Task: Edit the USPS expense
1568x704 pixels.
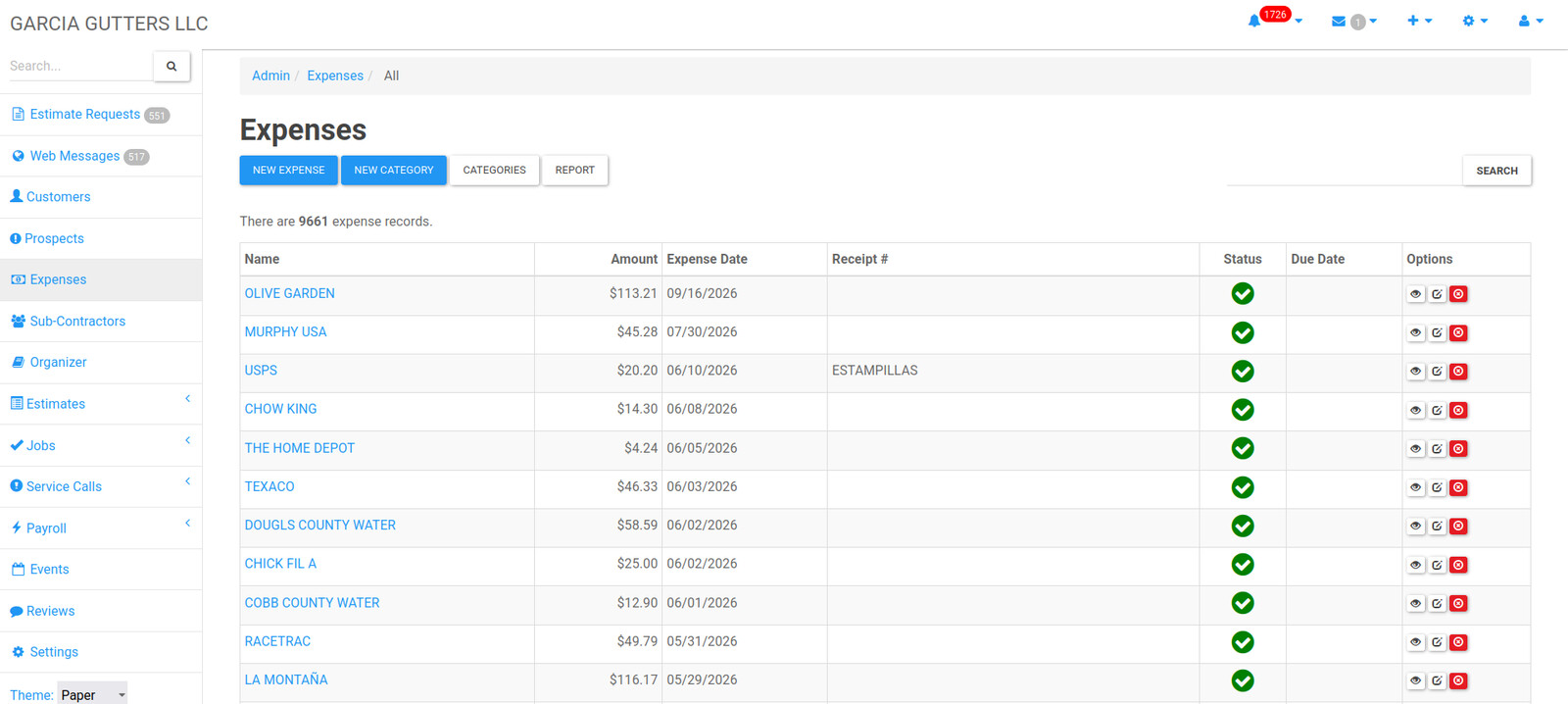Action: point(1437,372)
